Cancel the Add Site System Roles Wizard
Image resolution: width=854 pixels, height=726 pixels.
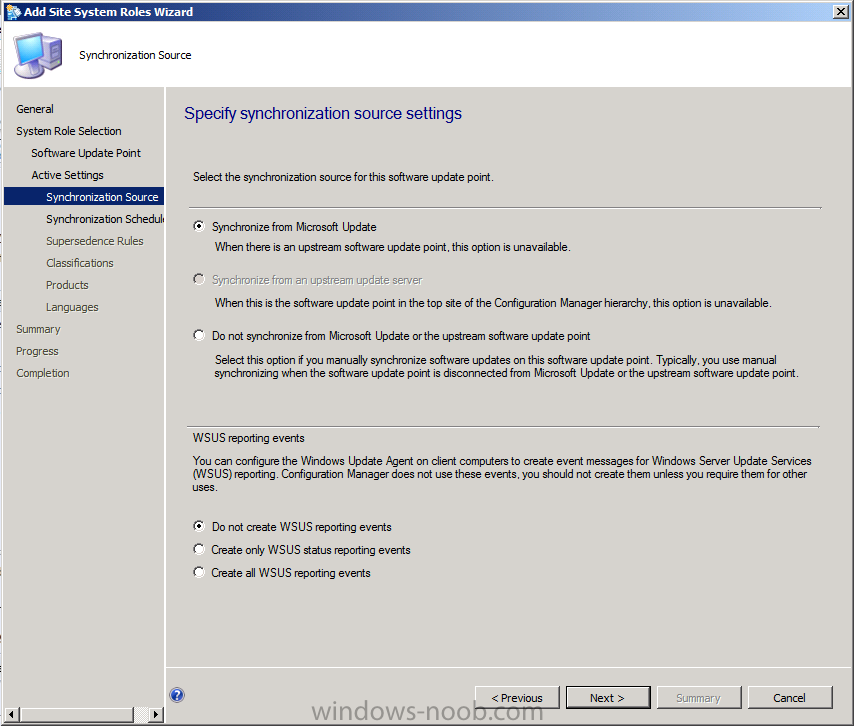point(790,698)
